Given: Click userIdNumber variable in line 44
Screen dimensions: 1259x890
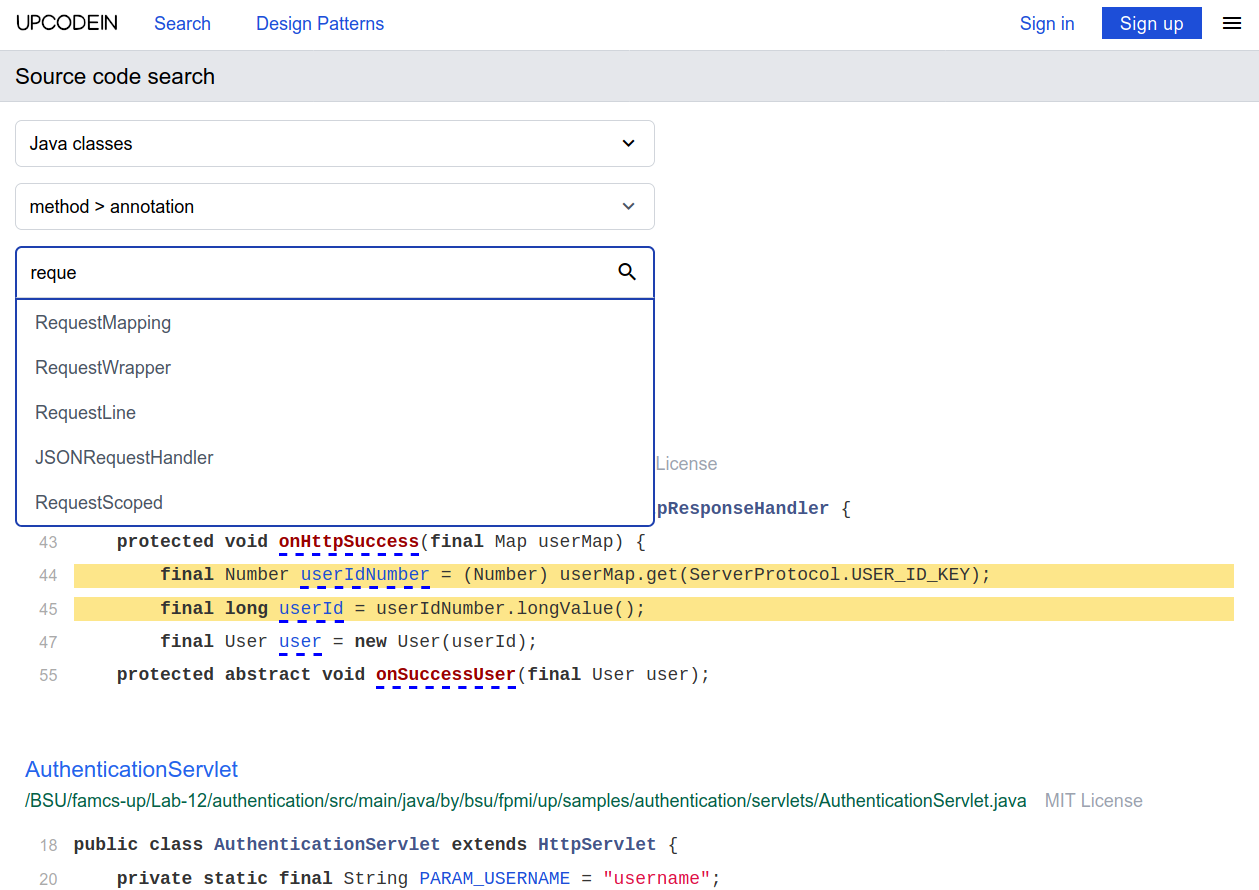Looking at the screenshot, I should pos(365,575).
